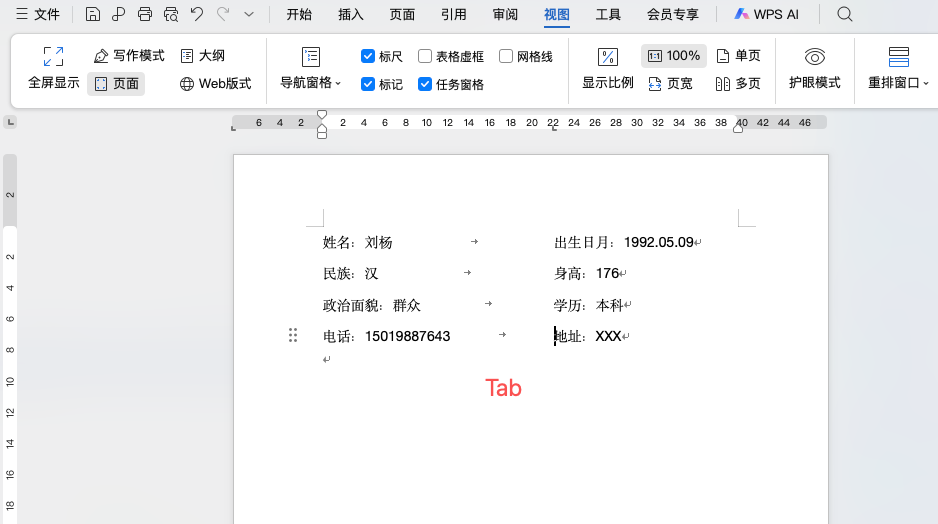Click the text 地址：XXX

pyautogui.click(x=587, y=336)
